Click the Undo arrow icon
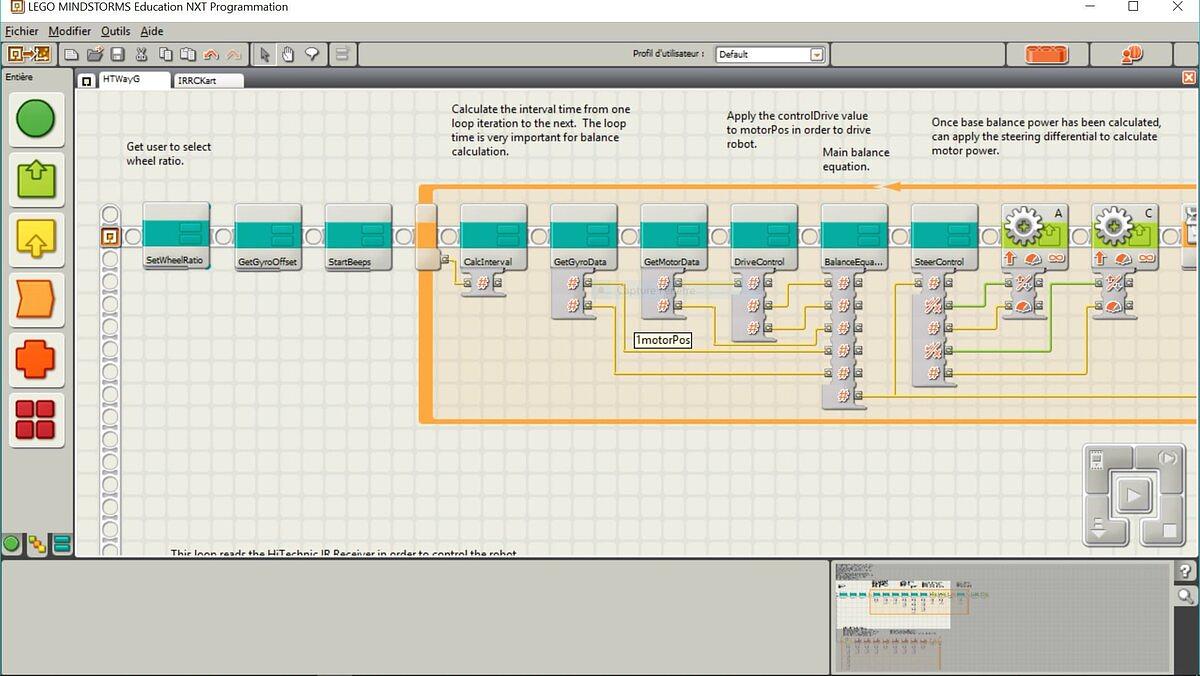This screenshot has height=676, width=1200. point(211,54)
